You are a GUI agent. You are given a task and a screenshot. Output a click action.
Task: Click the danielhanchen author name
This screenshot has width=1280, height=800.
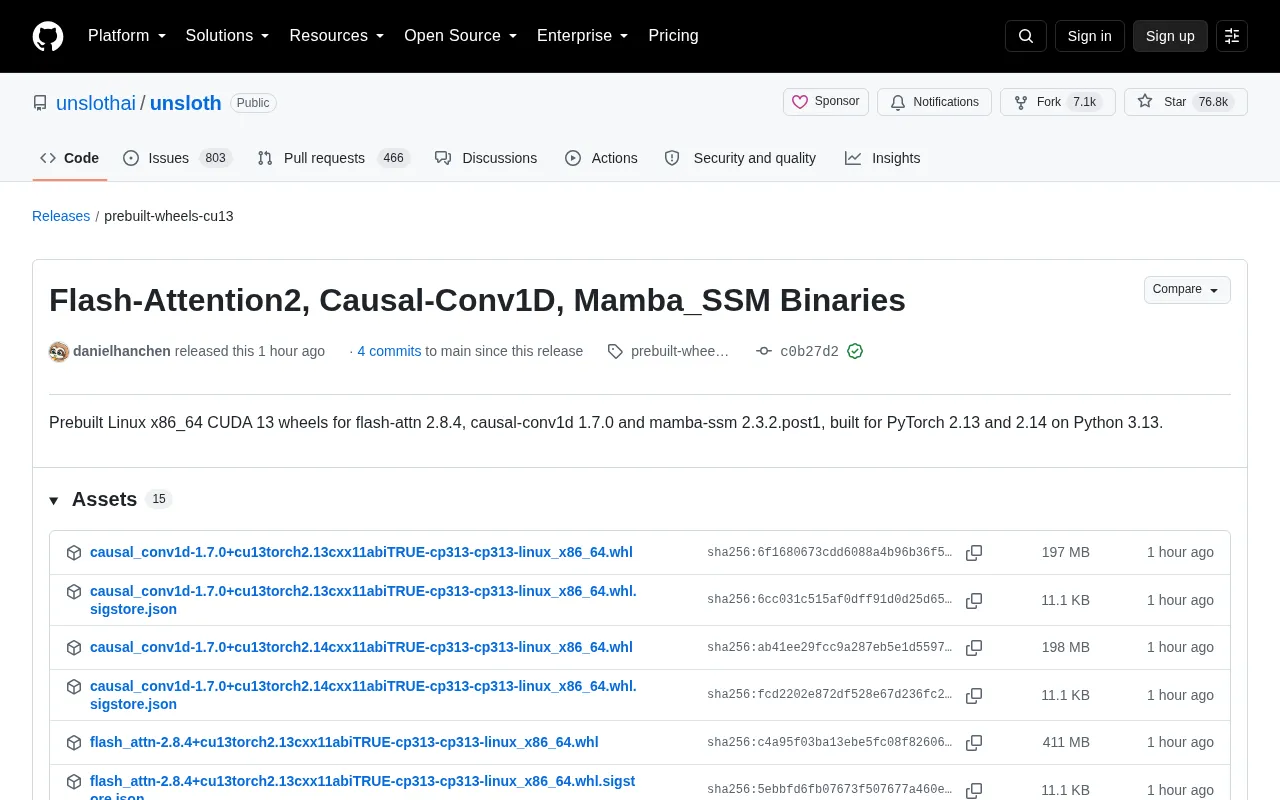click(122, 351)
